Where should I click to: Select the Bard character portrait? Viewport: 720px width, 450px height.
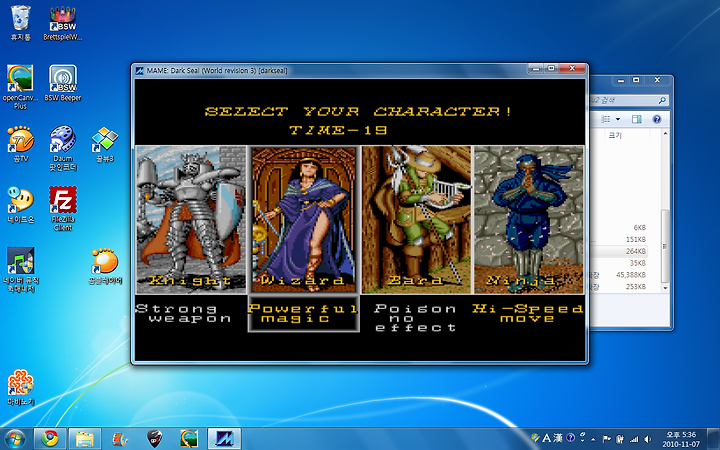pyautogui.click(x=416, y=219)
